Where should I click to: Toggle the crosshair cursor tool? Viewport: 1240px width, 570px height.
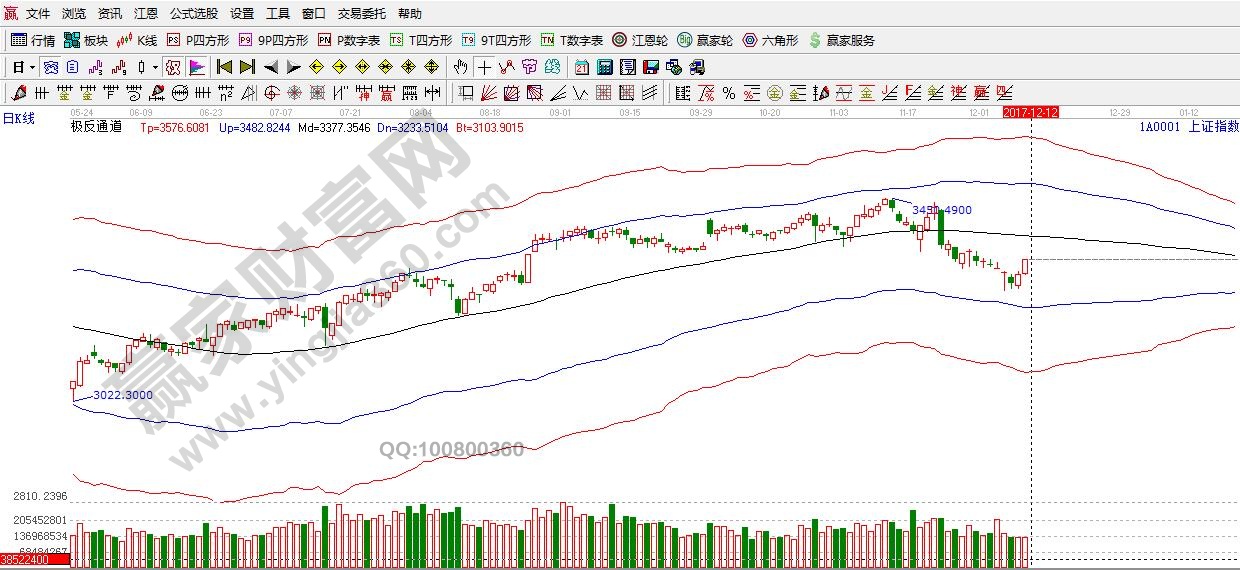click(x=484, y=67)
